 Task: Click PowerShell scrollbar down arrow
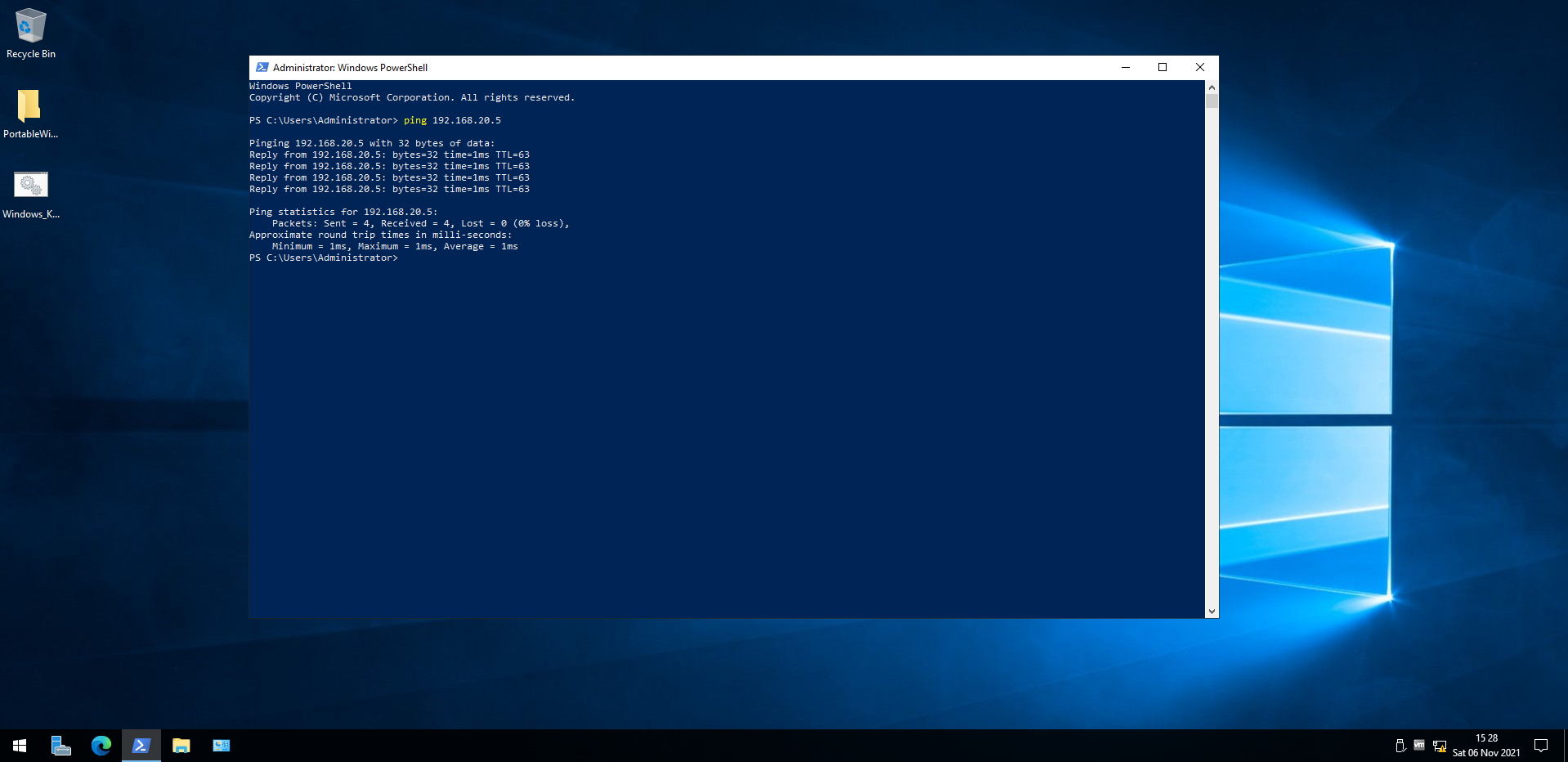coord(1212,612)
